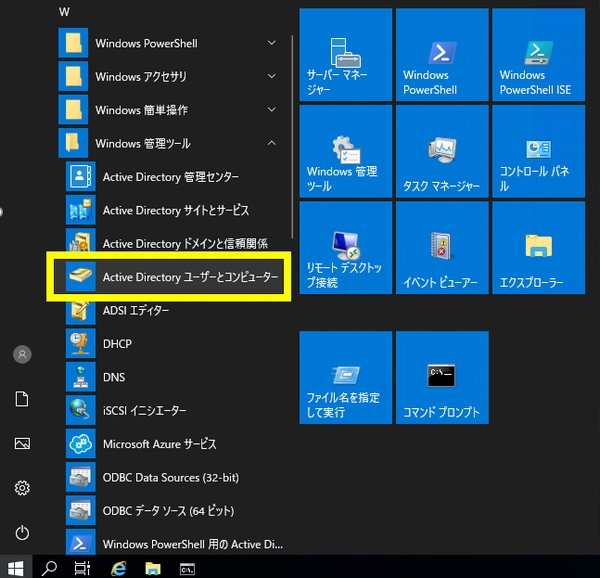This screenshot has width=600, height=578.
Task: Click the 'W' alphabet section header
Action: [x=64, y=12]
